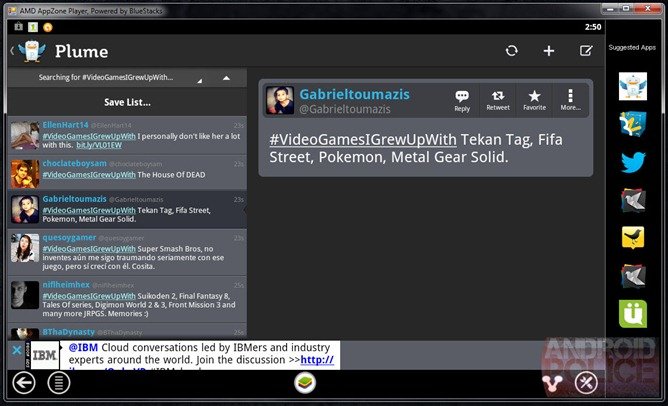
Task: Open yellow bird speech-bubble app in Suggested Apps
Action: pos(633,237)
